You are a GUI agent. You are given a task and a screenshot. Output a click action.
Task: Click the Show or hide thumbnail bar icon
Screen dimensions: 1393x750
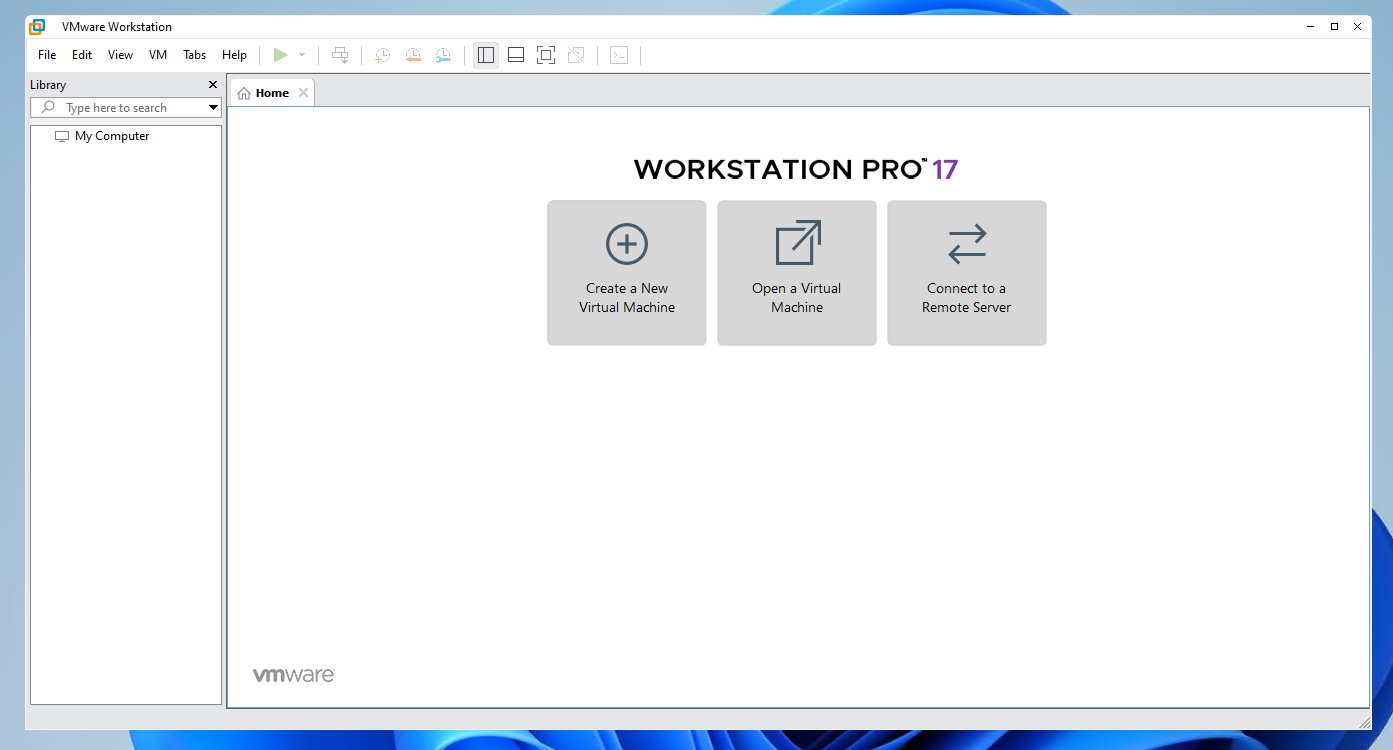[x=516, y=55]
